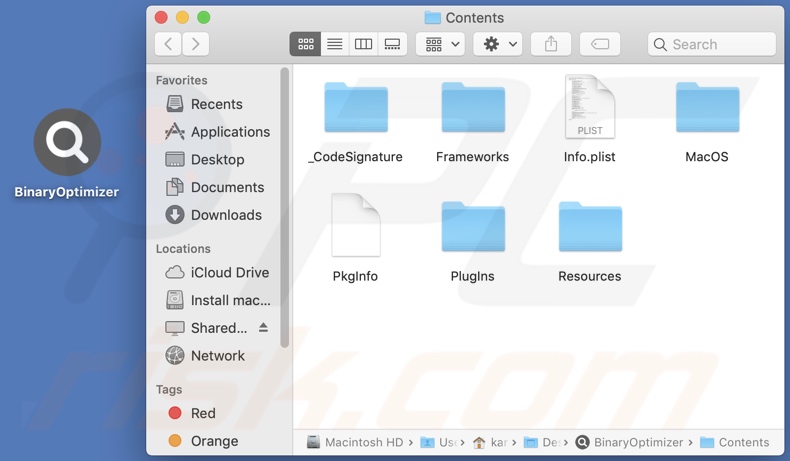The height and width of the screenshot is (461, 790).
Task: Open the _CodeSignature folder
Action: (x=355, y=108)
